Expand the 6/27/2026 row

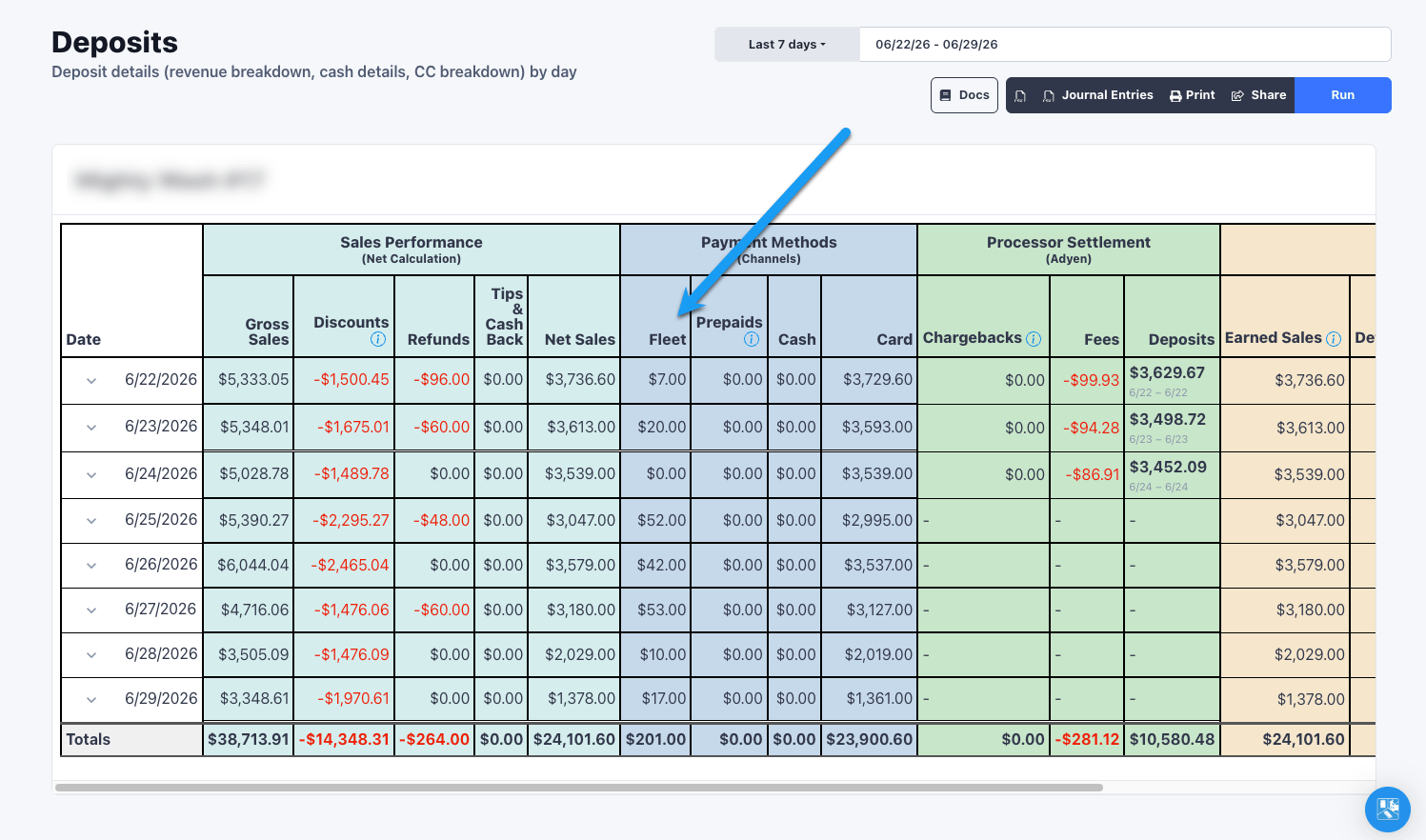[91, 610]
